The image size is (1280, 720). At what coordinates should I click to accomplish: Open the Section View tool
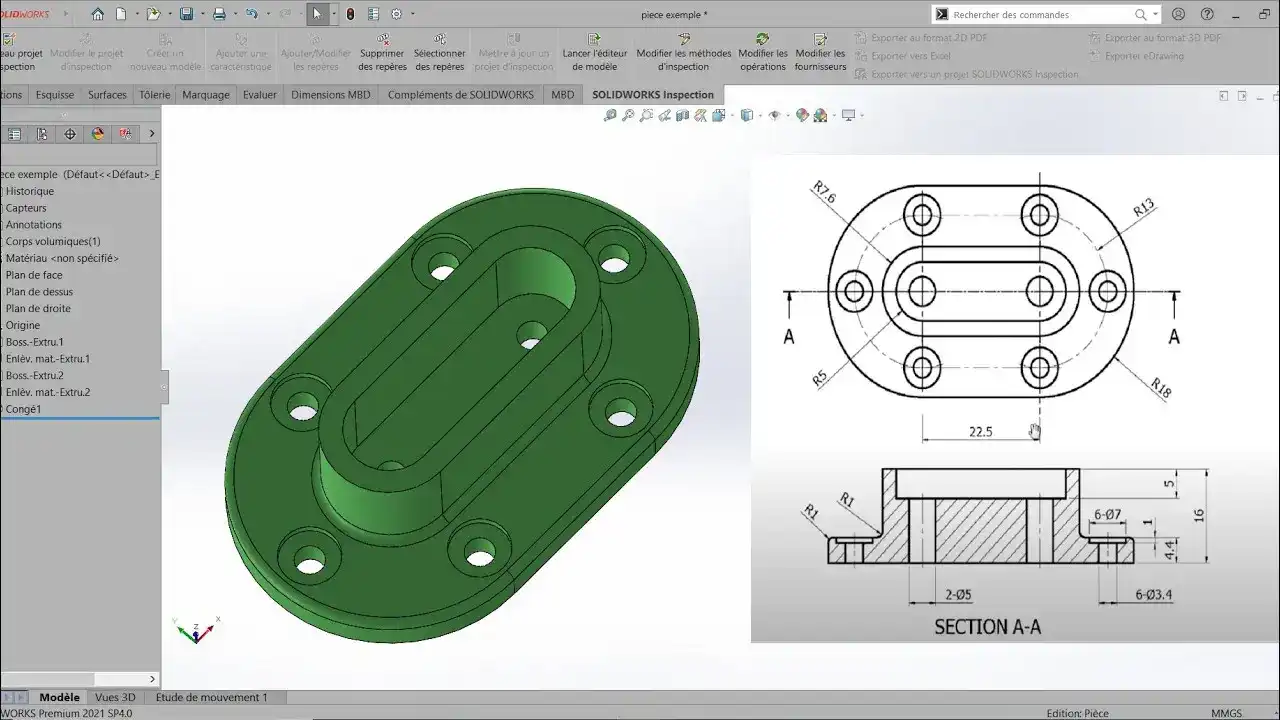coord(681,114)
